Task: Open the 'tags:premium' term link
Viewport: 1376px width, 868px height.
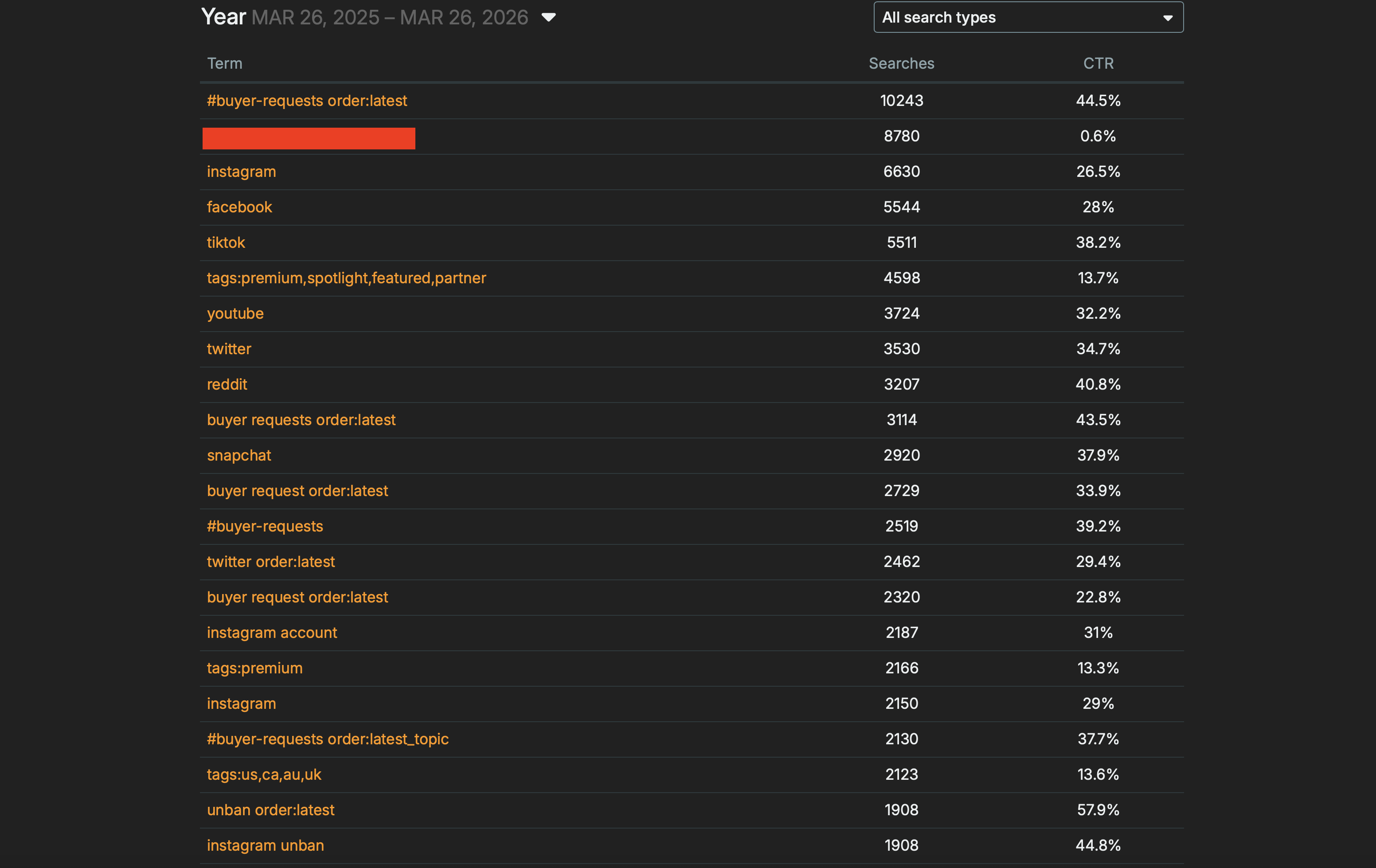Action: point(255,668)
